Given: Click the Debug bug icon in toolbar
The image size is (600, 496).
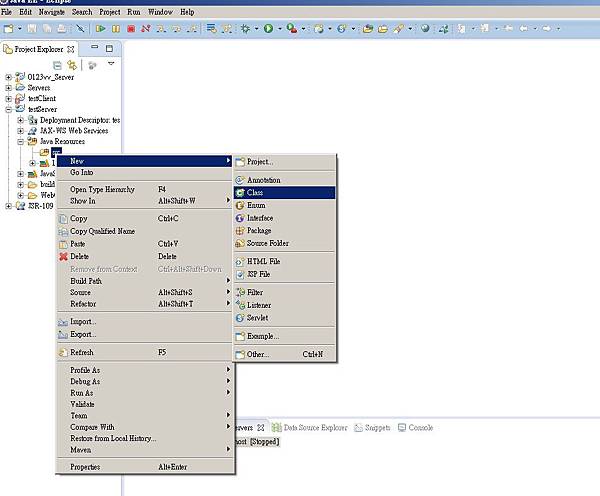Looking at the screenshot, I should click(x=245, y=29).
